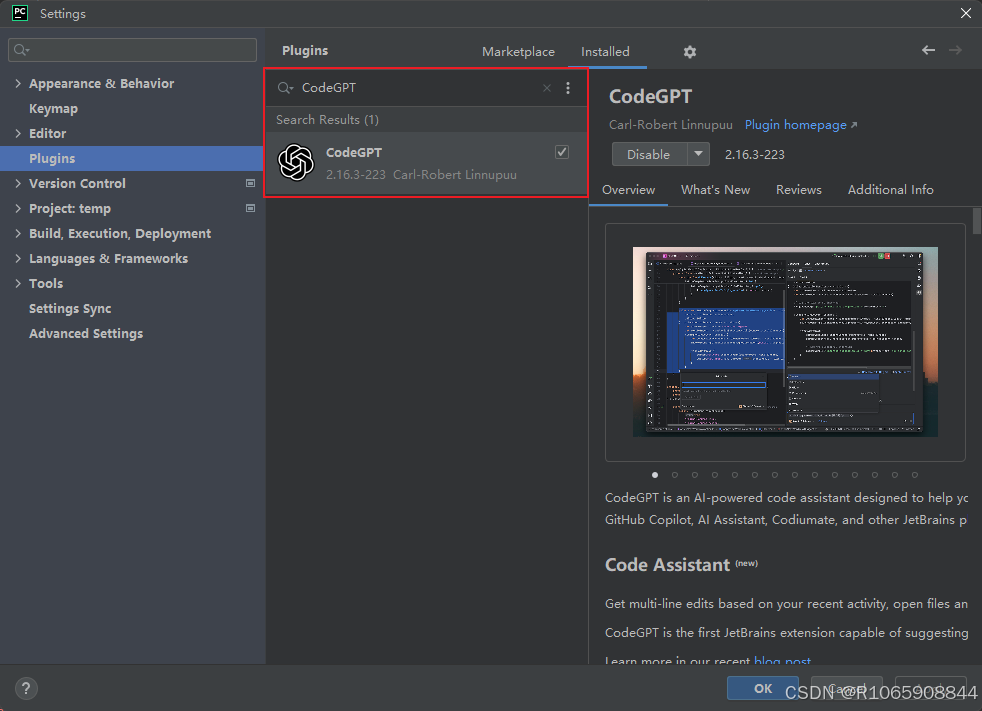Clear the CodeGPT plugin search text
Viewport: 982px width, 711px height.
[547, 88]
